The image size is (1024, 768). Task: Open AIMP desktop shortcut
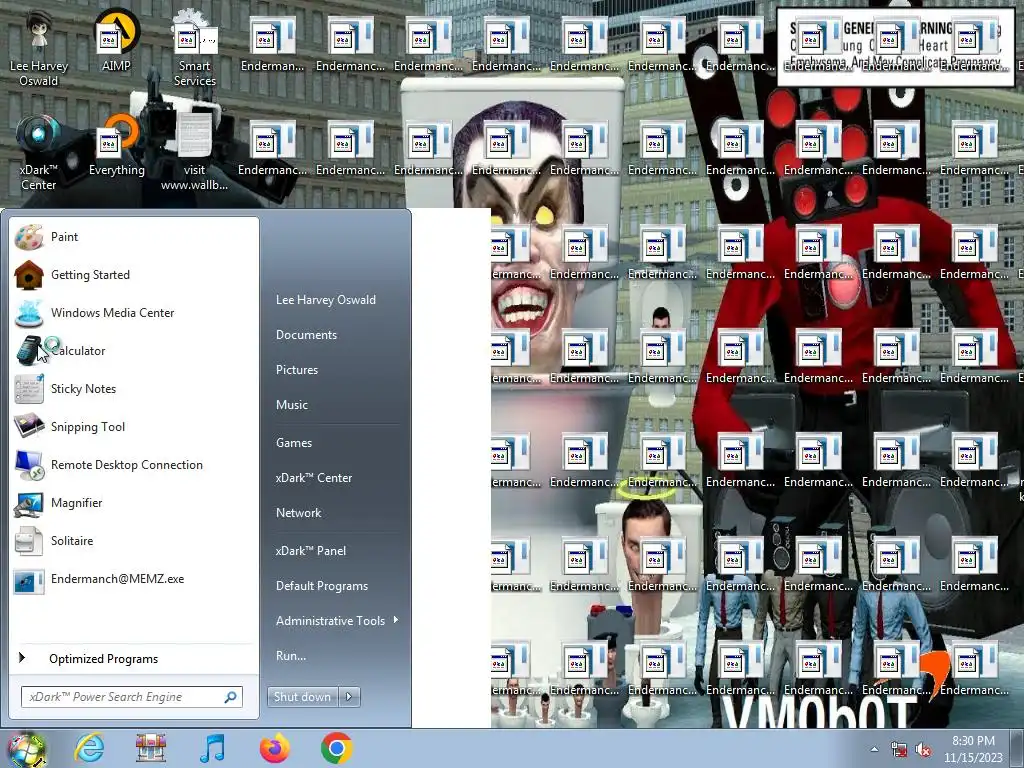[116, 40]
